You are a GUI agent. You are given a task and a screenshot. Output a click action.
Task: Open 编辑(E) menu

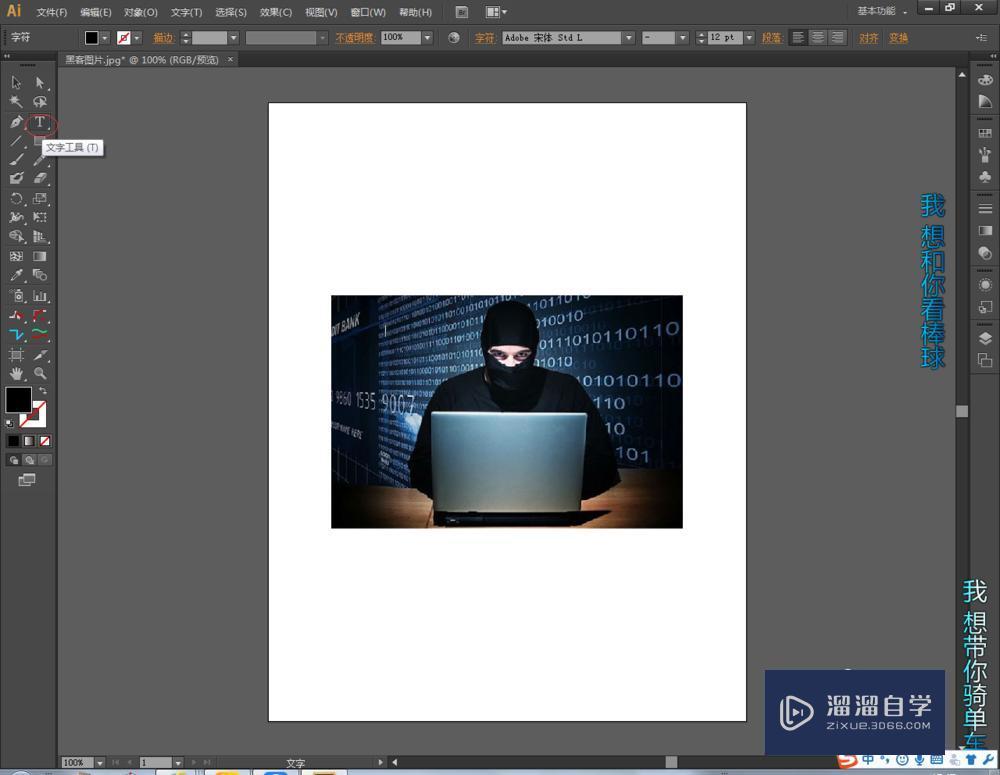(96, 13)
